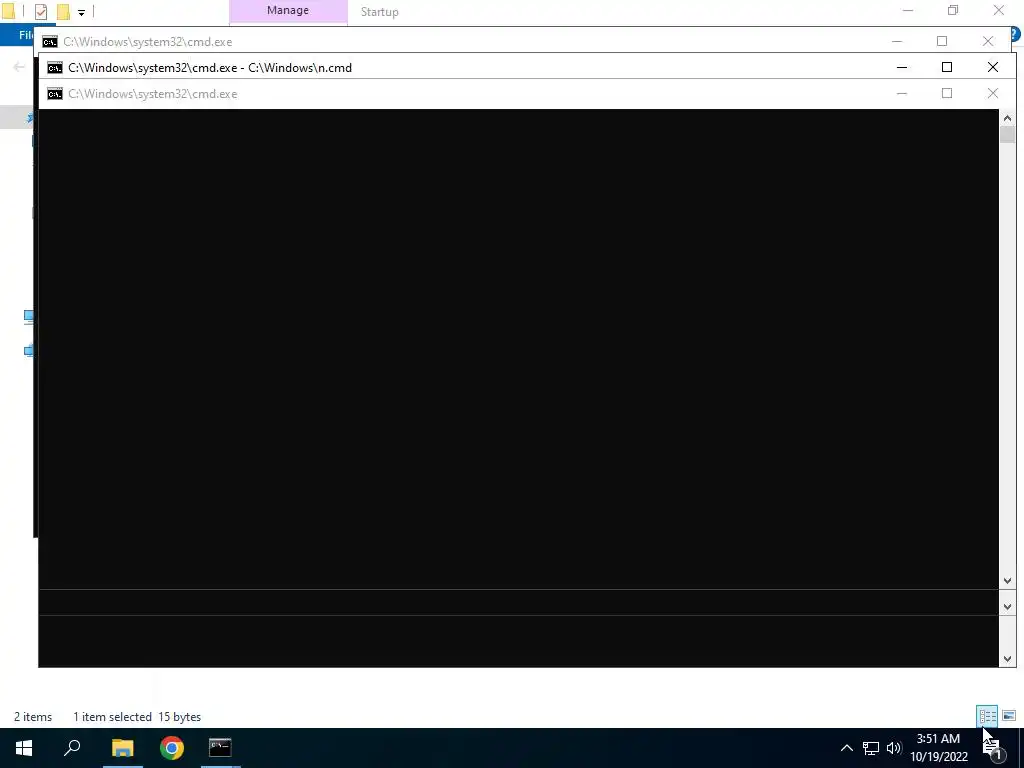Click the scrollbar thumb in the front cmd window
The width and height of the screenshot is (1024, 768).
[x=1007, y=135]
